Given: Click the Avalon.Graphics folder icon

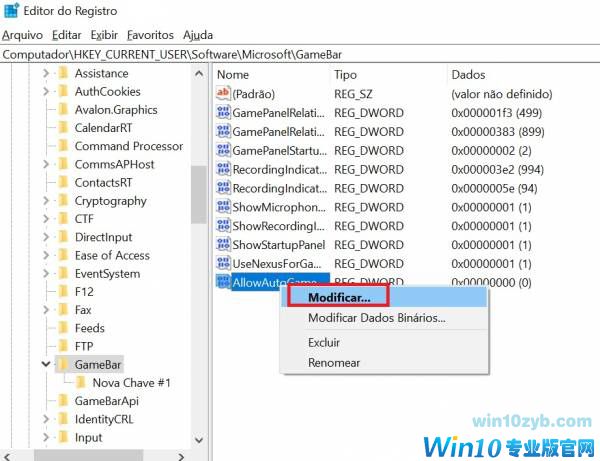Looking at the screenshot, I should point(64,109).
